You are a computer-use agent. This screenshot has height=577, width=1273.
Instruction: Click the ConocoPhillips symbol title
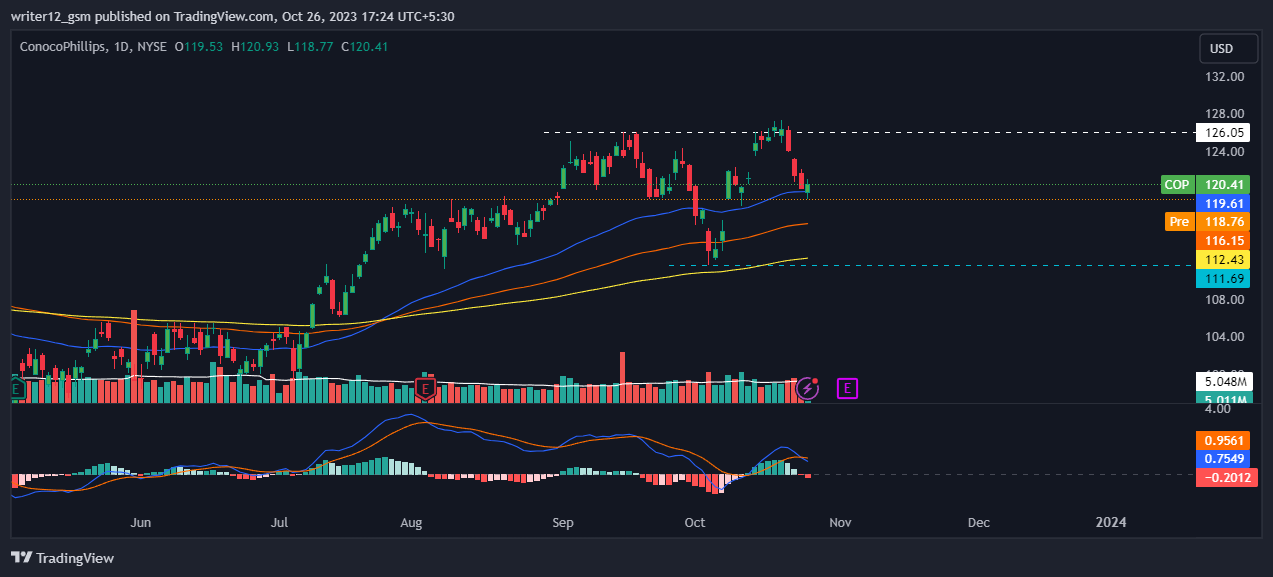click(x=64, y=46)
